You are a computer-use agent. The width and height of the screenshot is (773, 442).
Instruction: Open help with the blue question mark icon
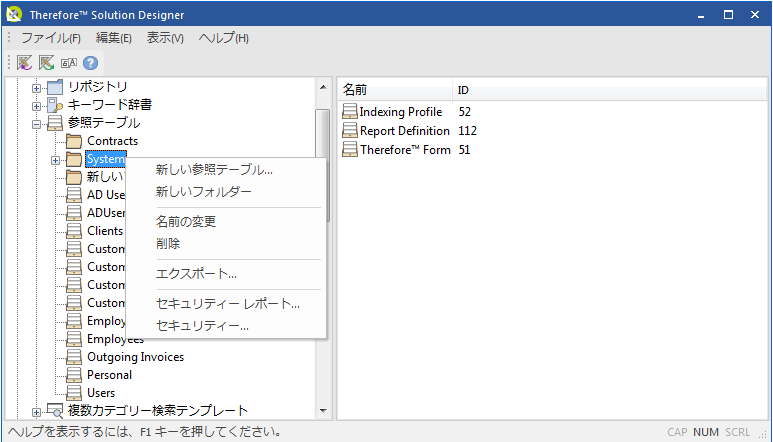click(x=90, y=63)
